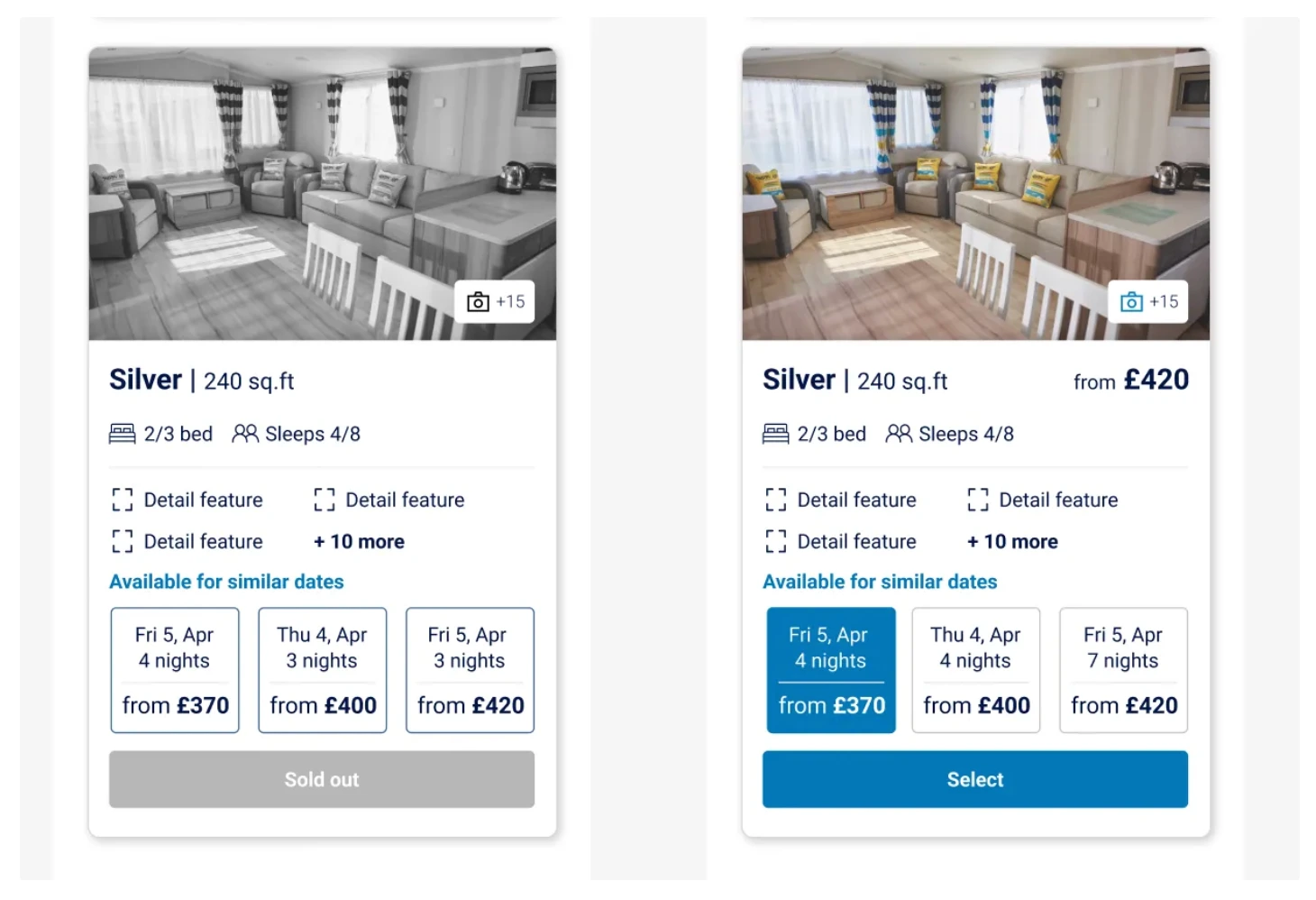Expand '+ 10 more' features on the available card

pyautogui.click(x=1012, y=542)
